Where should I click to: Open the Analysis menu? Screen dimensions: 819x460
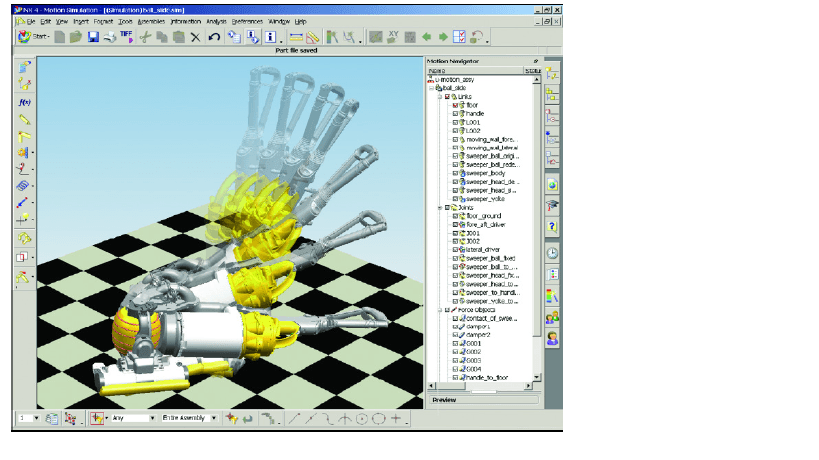pyautogui.click(x=216, y=21)
